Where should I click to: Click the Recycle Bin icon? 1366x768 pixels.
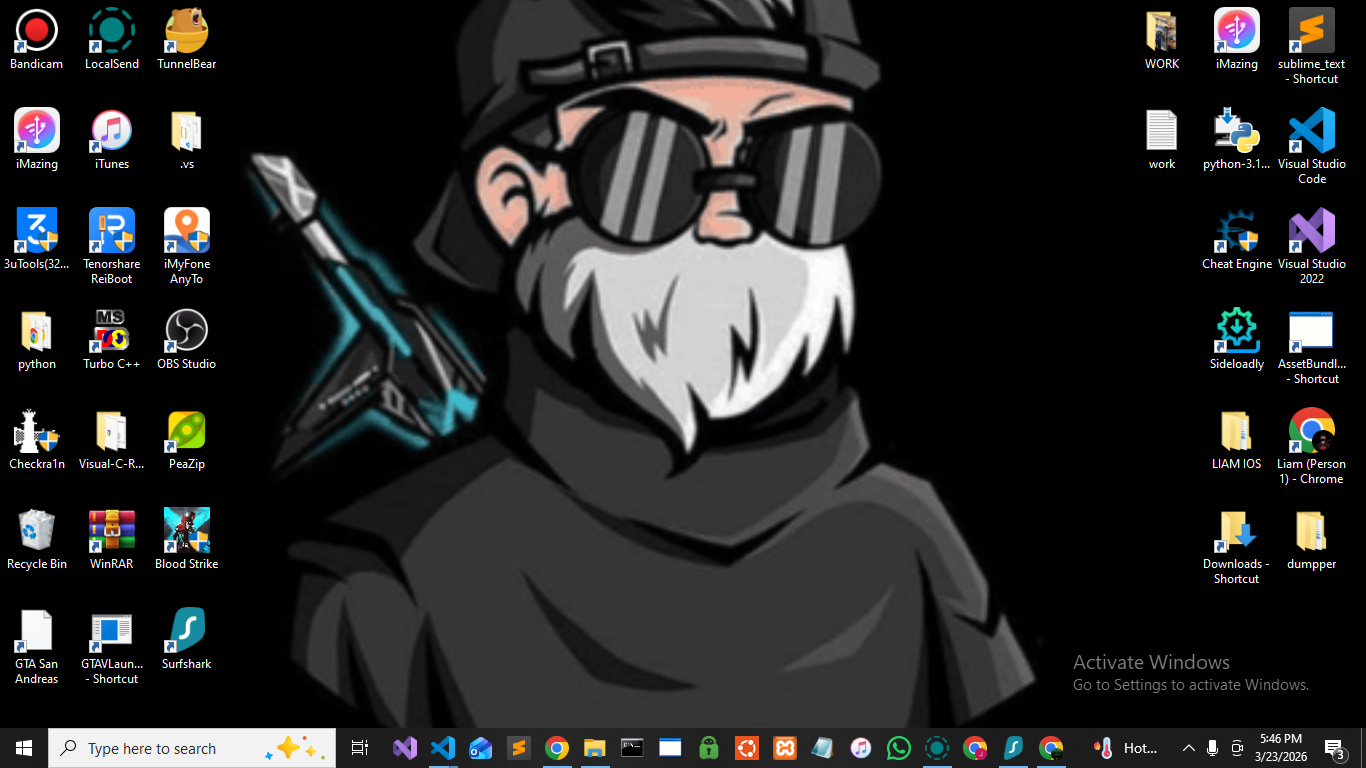coord(37,532)
